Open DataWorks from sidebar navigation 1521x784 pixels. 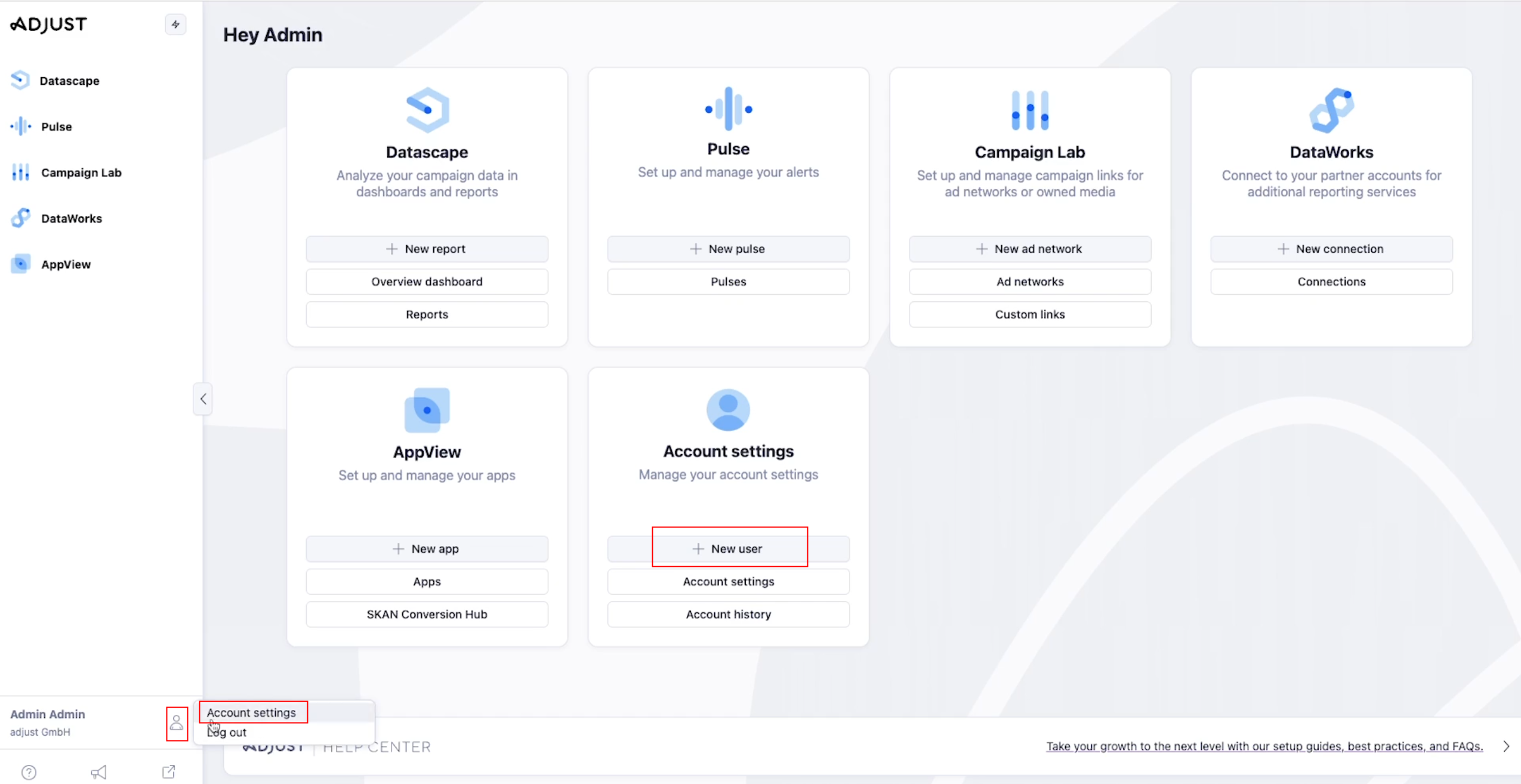click(71, 218)
